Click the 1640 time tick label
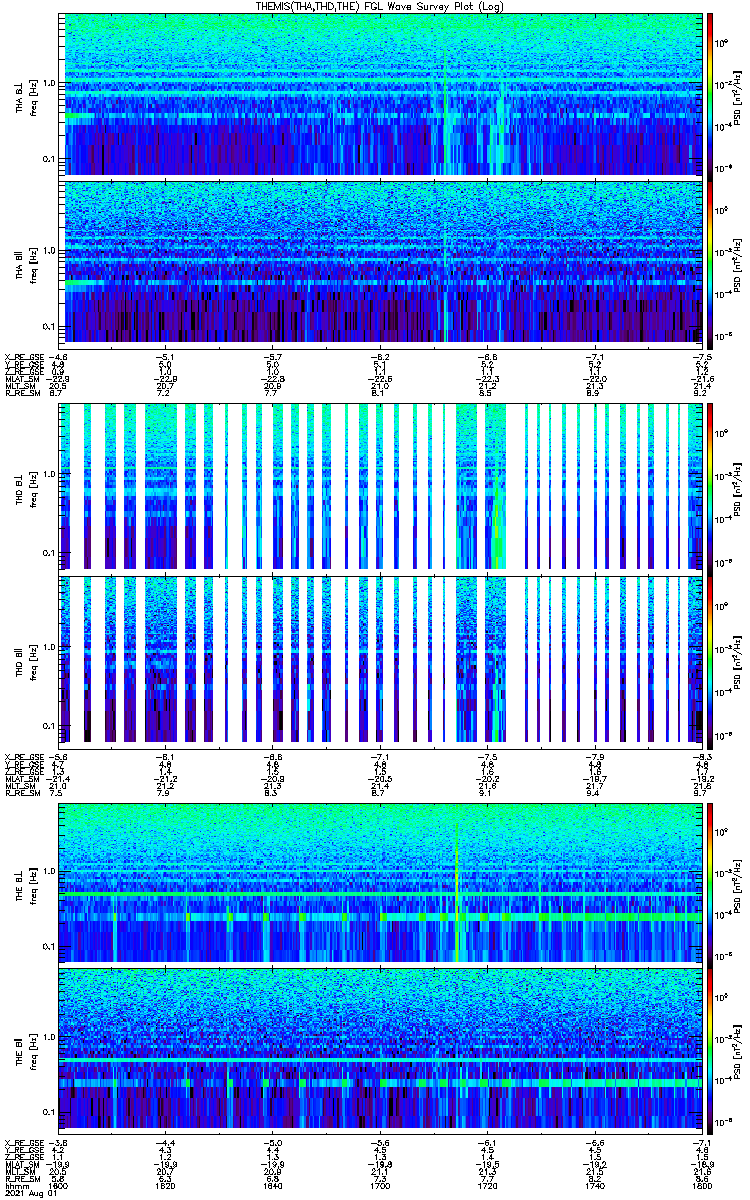Screen dimensions: 750x1200 click(x=275, y=1186)
